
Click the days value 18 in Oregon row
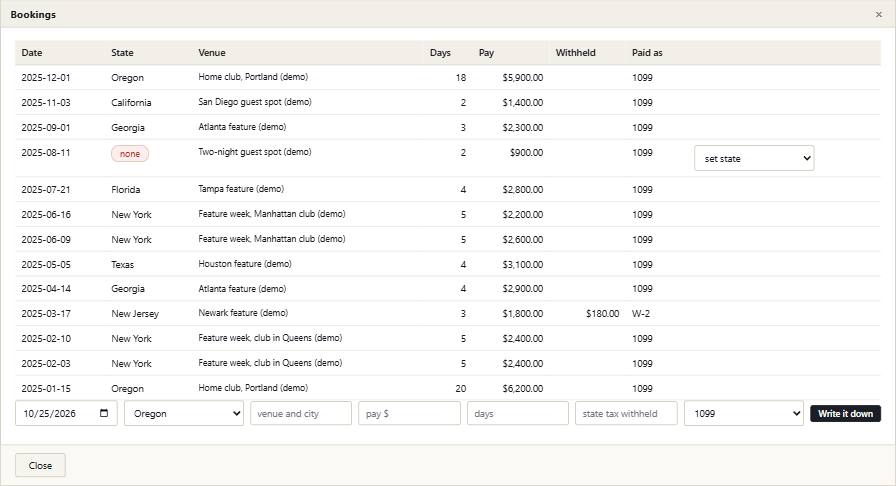461,77
